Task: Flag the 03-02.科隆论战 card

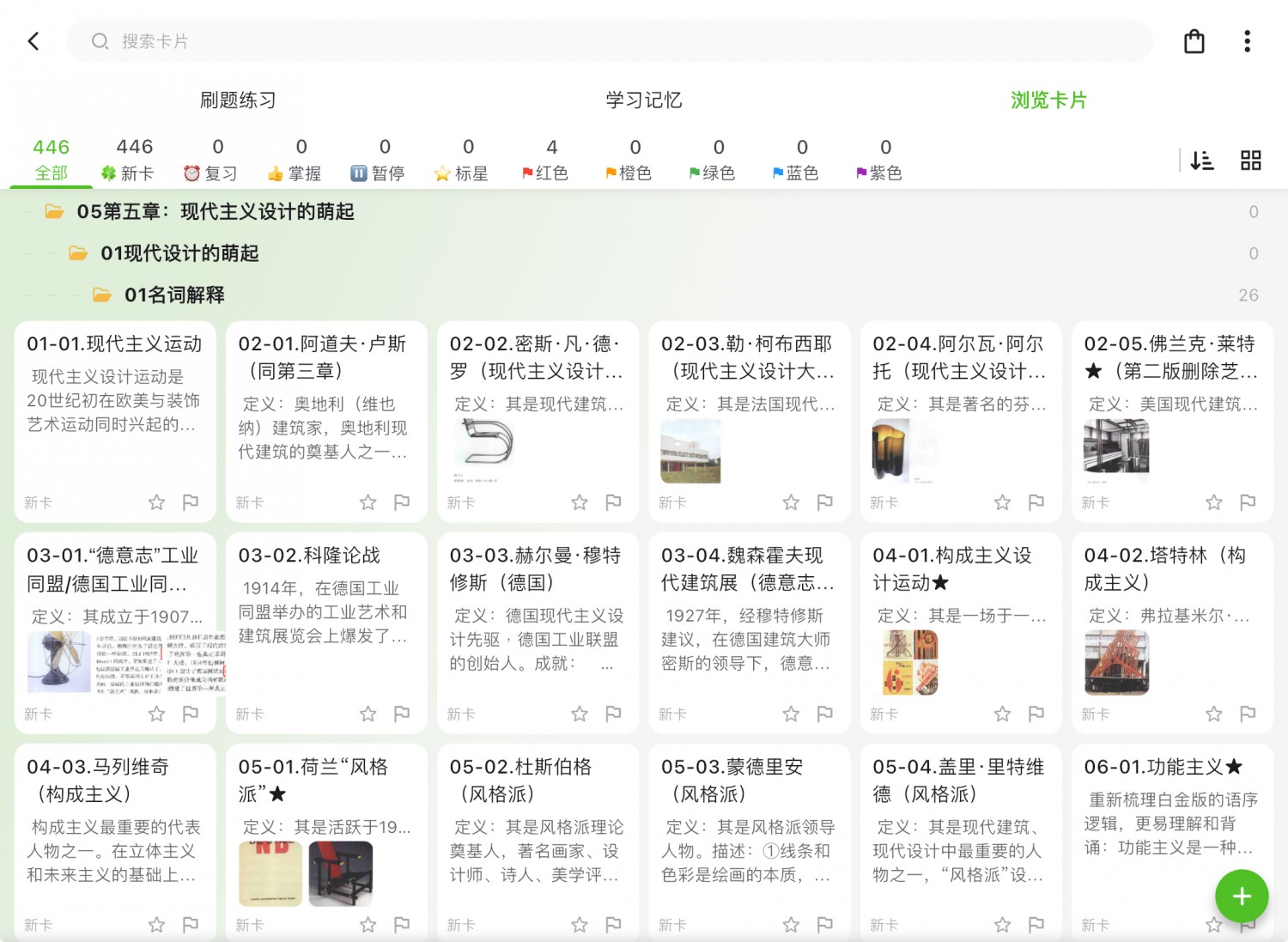Action: tap(402, 714)
